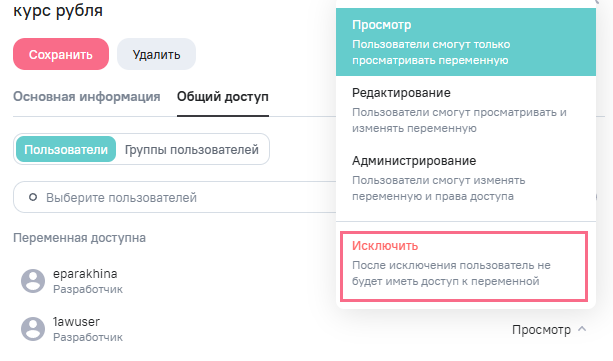The height and width of the screenshot is (361, 613).
Task: Collapse the Просмотр dropdown chevron for 1awuser
Action: click(582, 329)
